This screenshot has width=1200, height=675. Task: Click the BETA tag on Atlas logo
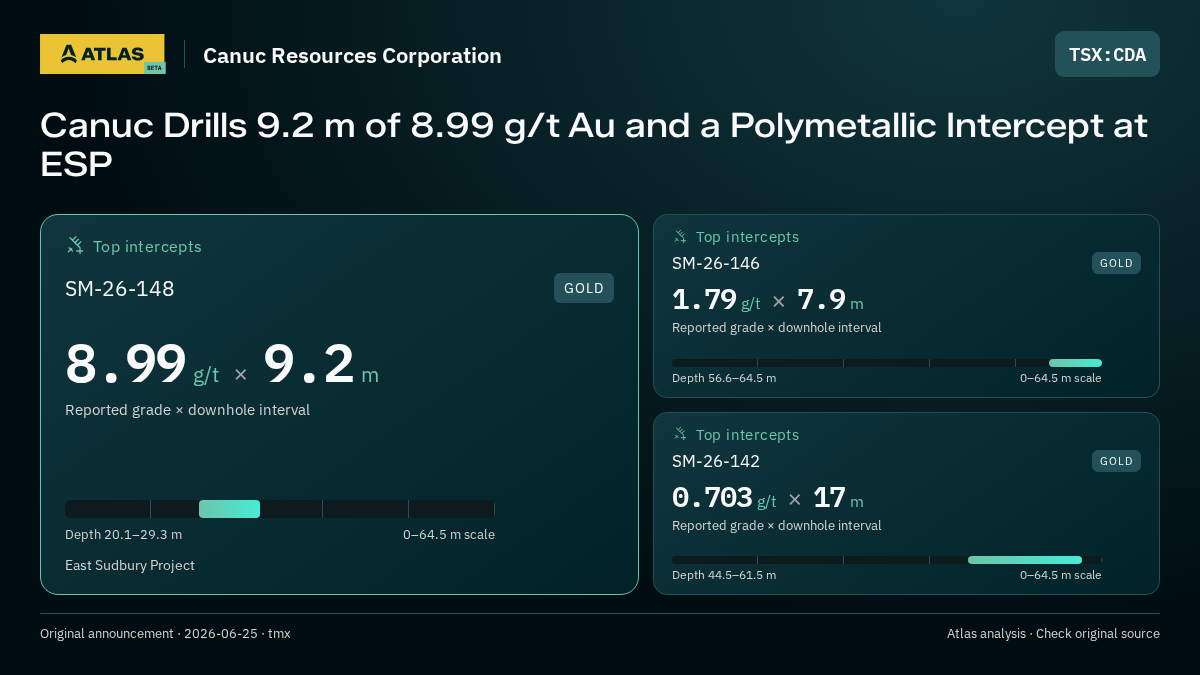click(154, 68)
